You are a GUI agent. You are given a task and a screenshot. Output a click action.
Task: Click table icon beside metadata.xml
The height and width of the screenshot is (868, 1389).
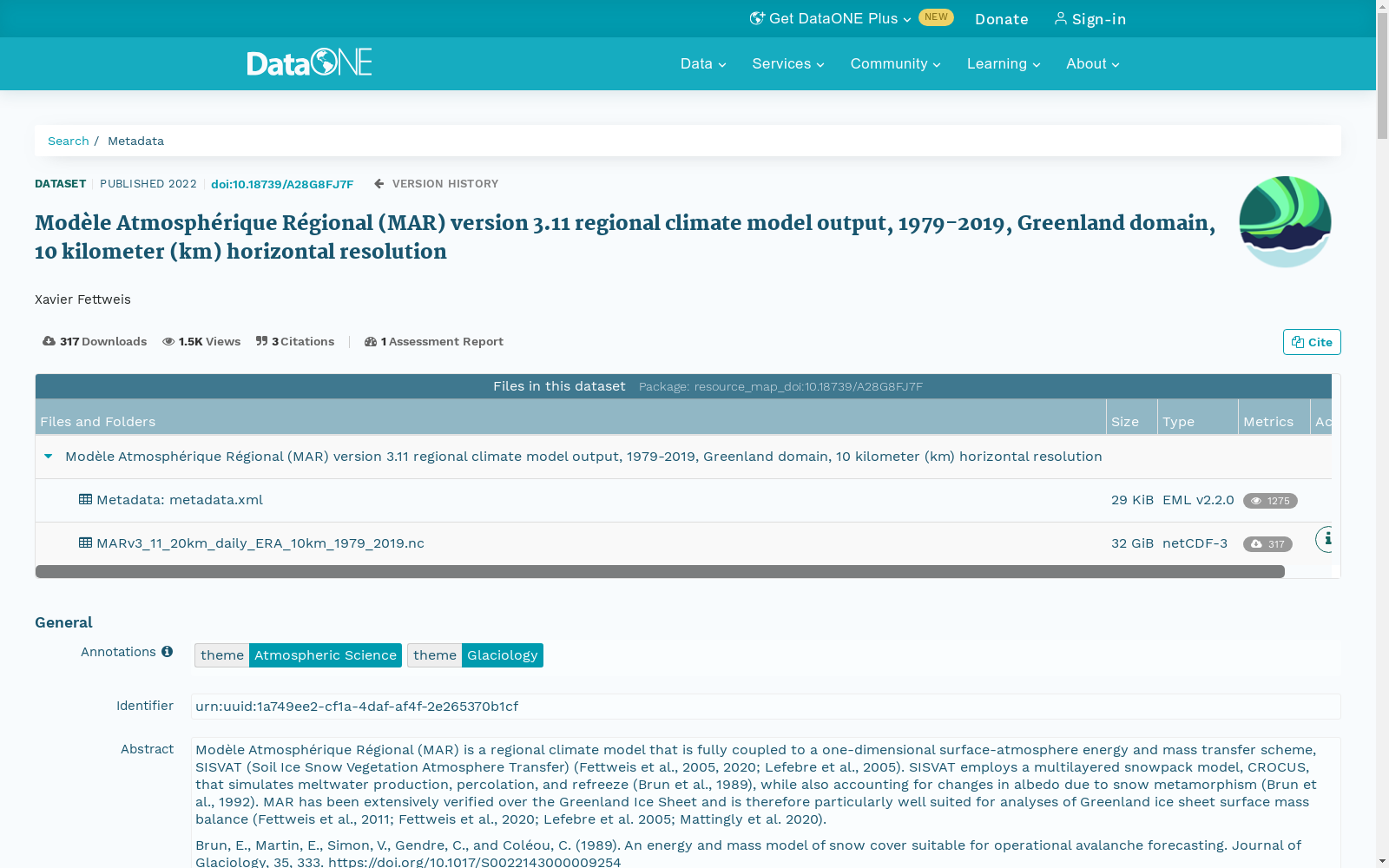coord(85,499)
